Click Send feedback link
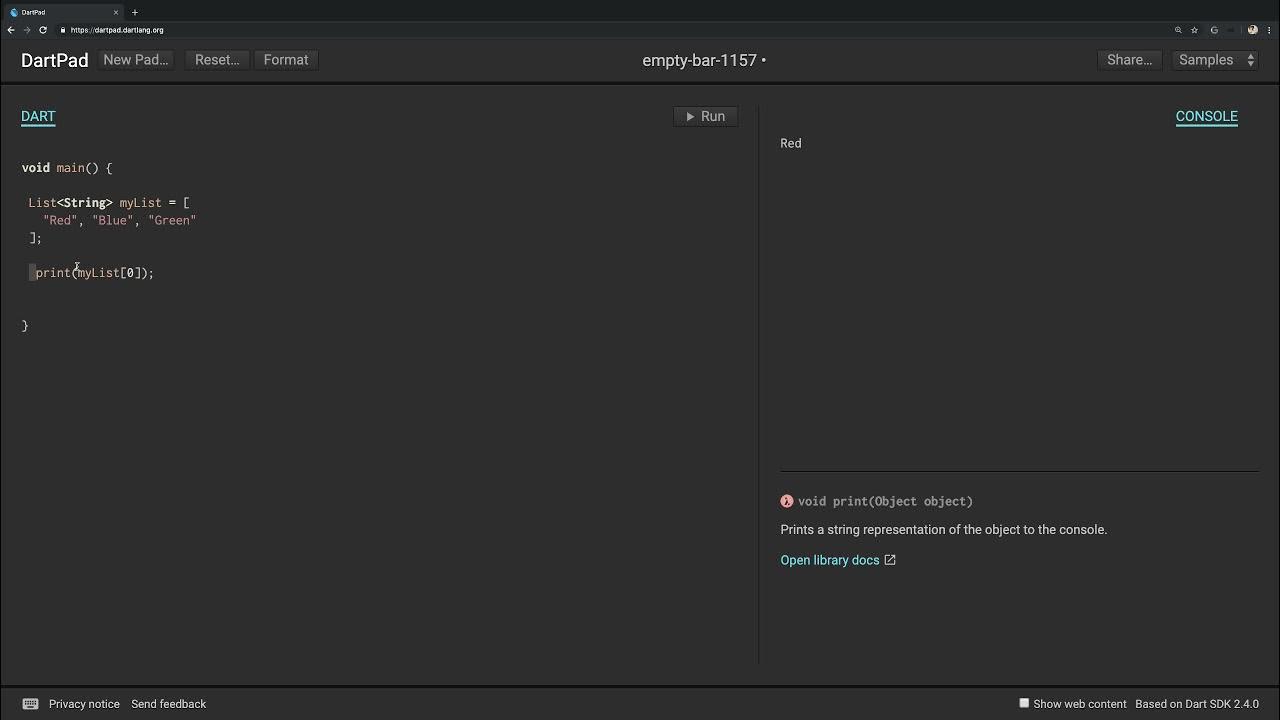The image size is (1280, 720). [168, 704]
